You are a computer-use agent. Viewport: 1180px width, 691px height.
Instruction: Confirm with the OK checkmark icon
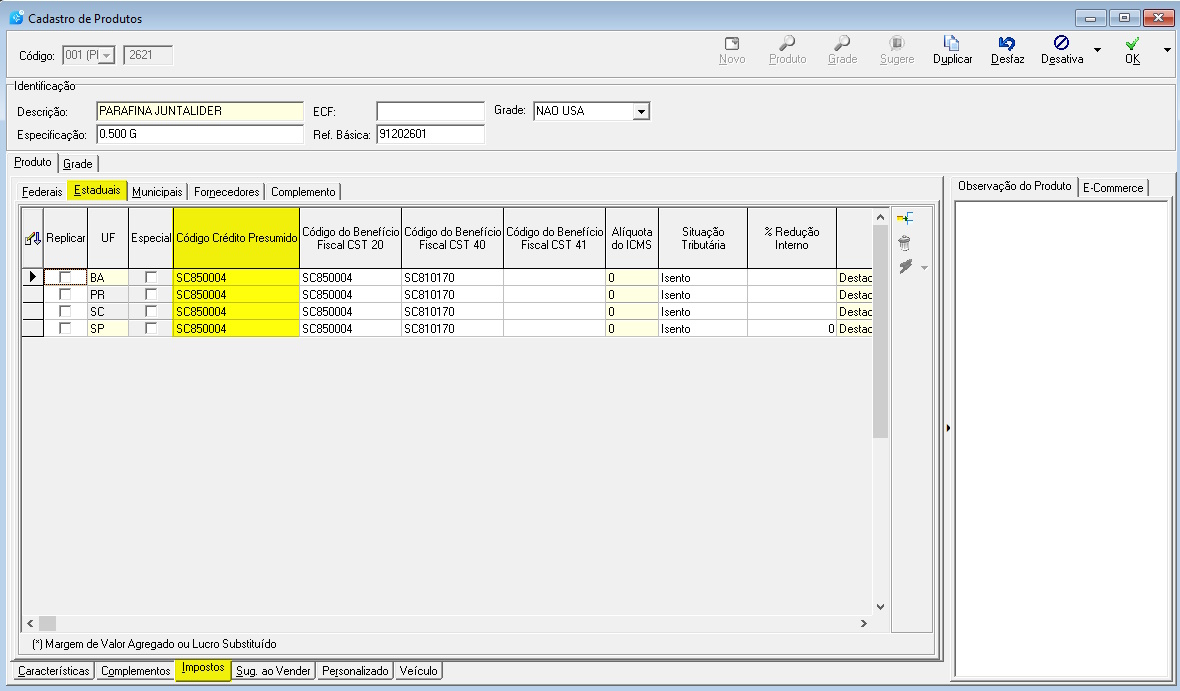(x=1132, y=44)
